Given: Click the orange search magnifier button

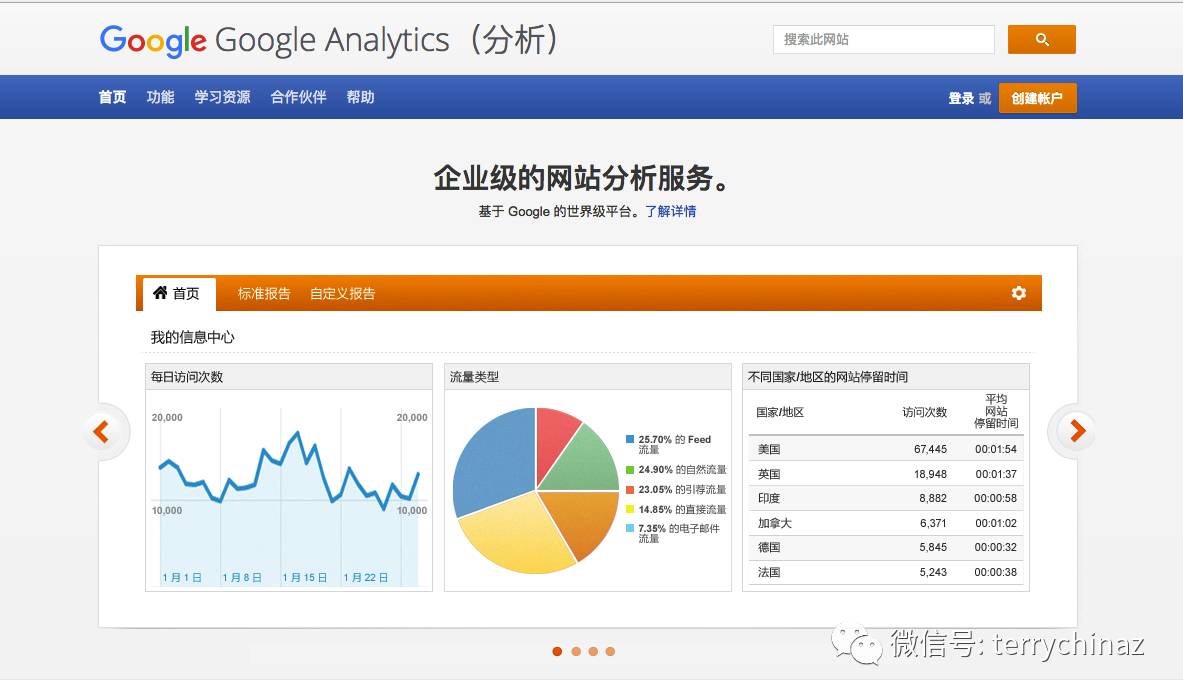Looking at the screenshot, I should 1041,39.
